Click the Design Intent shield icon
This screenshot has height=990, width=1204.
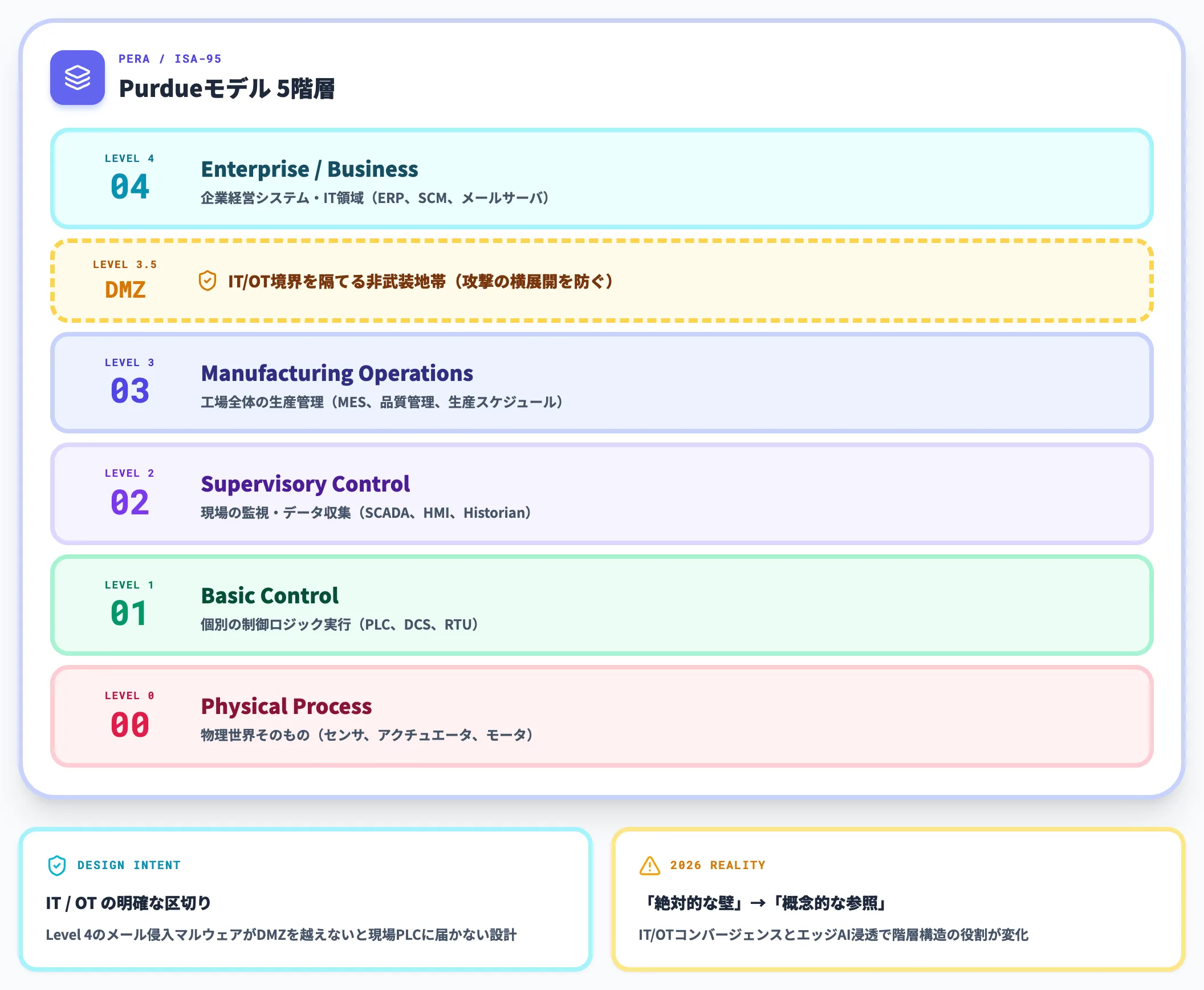click(57, 865)
